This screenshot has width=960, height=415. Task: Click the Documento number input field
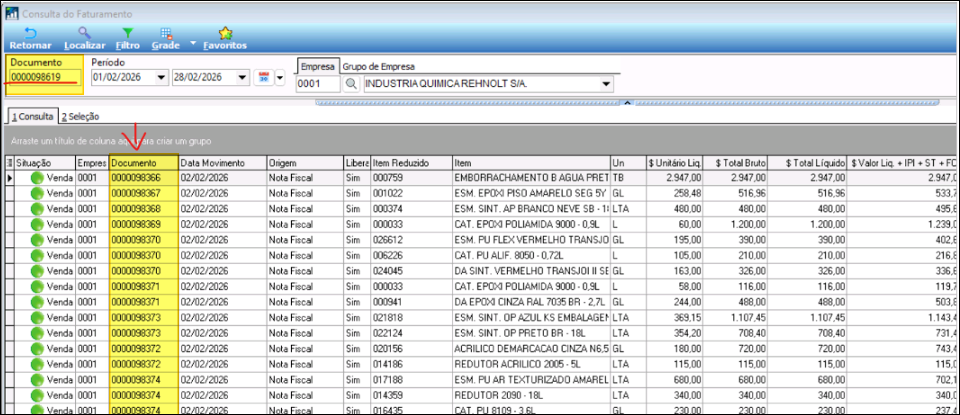45,77
